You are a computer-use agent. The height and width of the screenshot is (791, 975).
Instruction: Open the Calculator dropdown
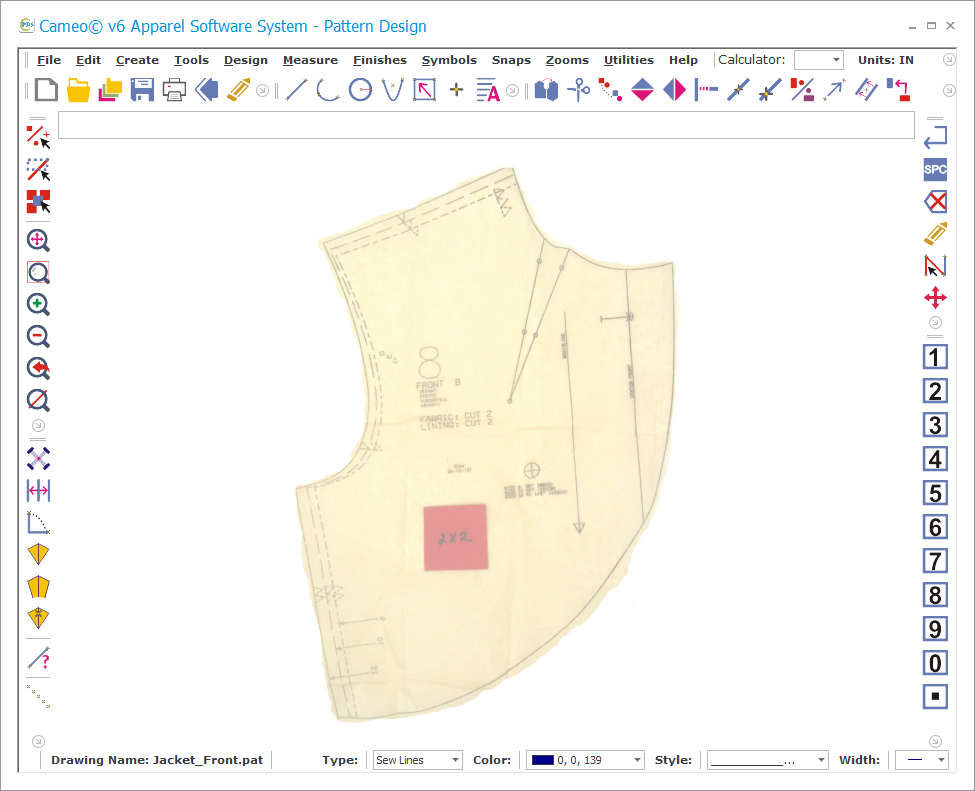pos(819,60)
